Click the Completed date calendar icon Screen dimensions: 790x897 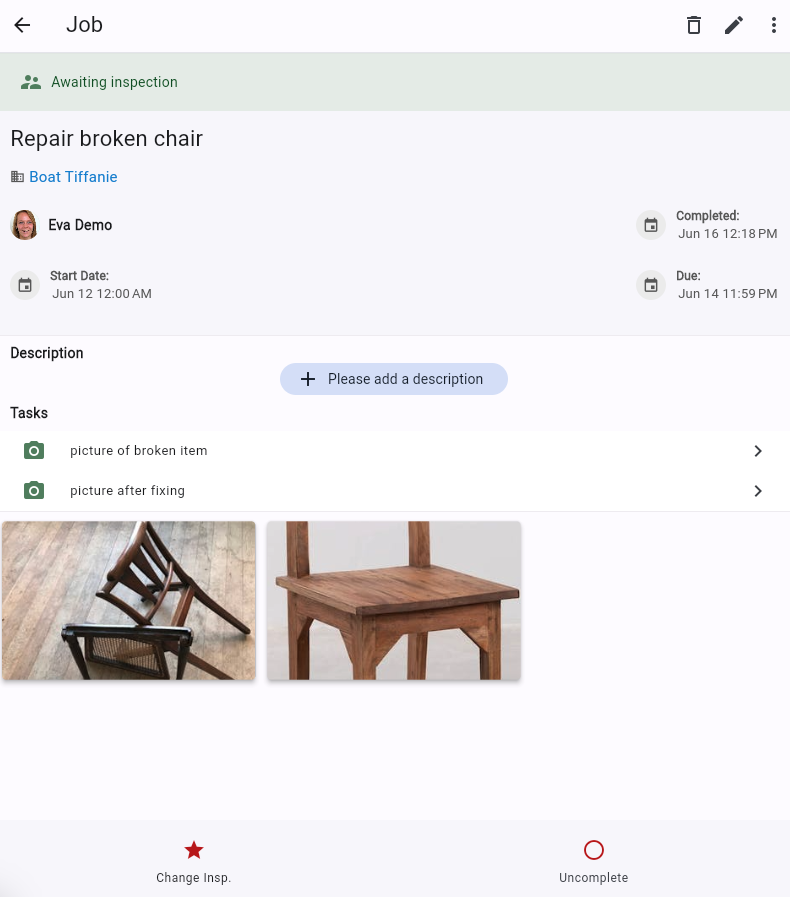pos(651,225)
